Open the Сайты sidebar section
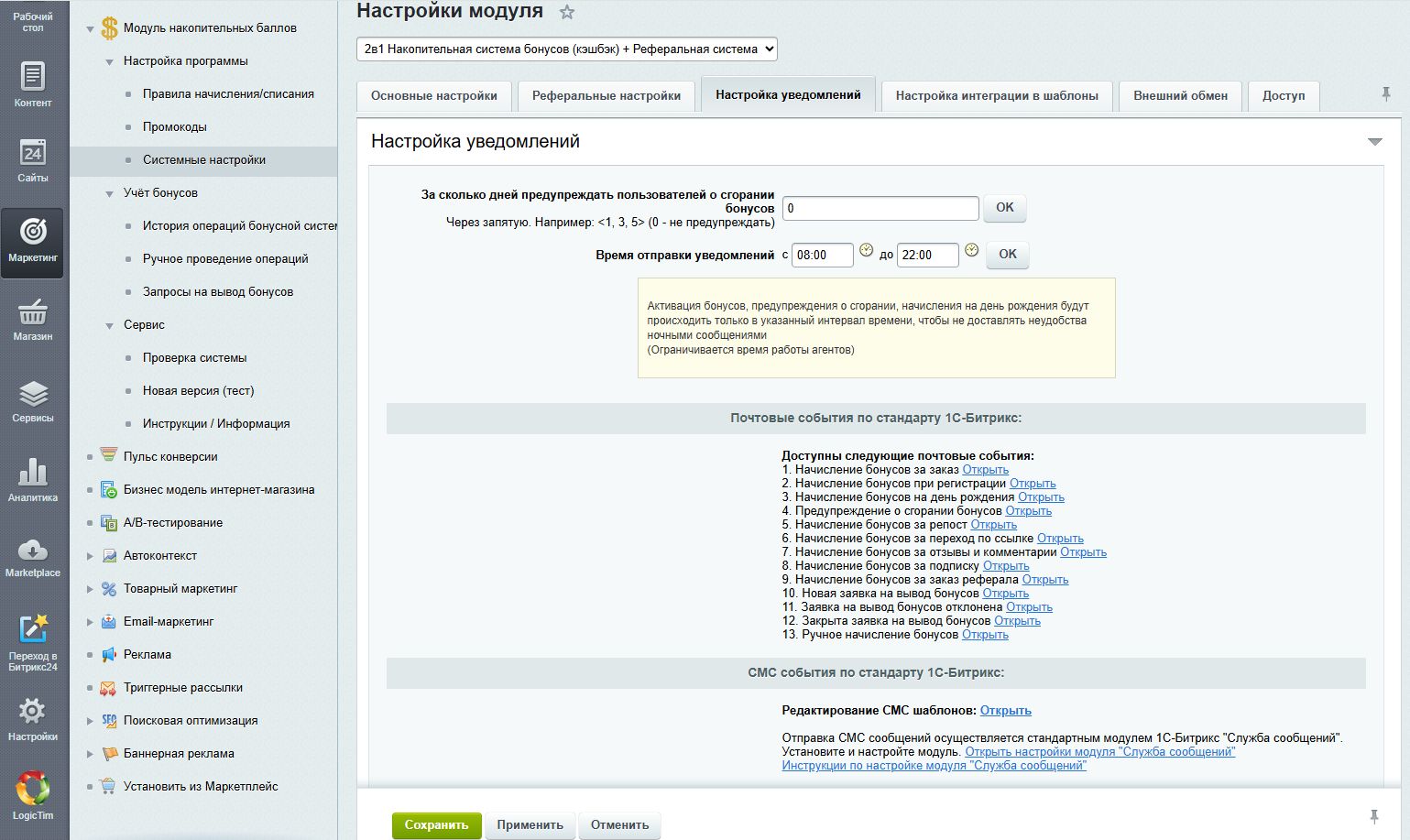This screenshot has height=840, width=1410. (33, 159)
